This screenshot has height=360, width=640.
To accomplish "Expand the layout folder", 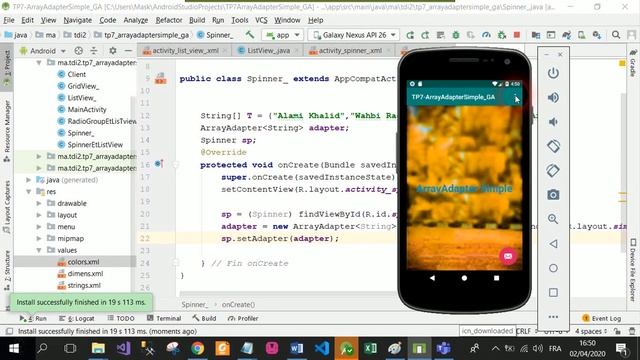I will (x=39, y=215).
